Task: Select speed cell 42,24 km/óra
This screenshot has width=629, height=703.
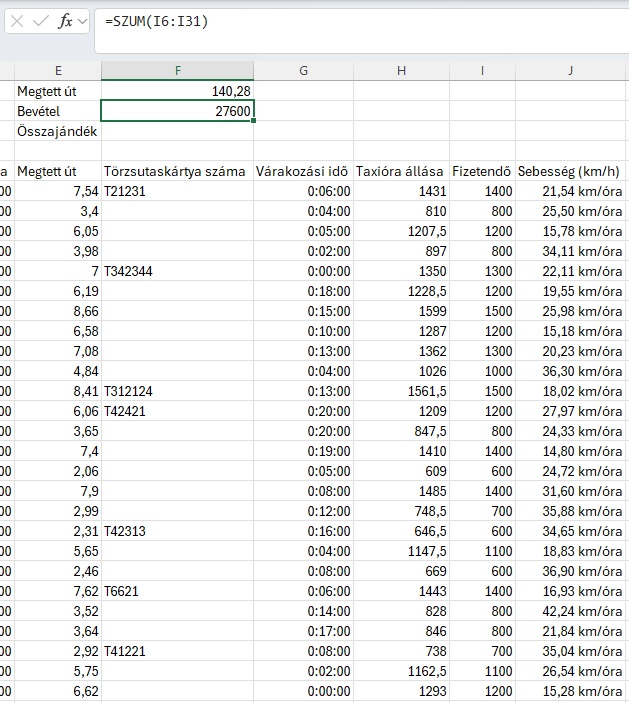Action: 570,611
